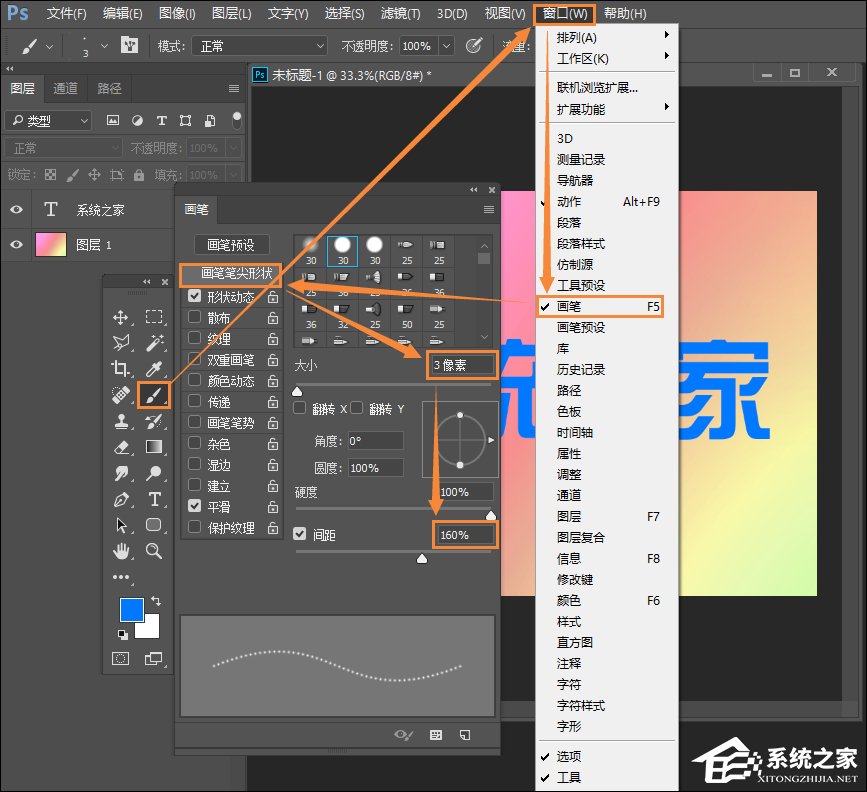Enable the 散布 (Scatter) checkbox
This screenshot has height=792, width=867.
coord(194,317)
